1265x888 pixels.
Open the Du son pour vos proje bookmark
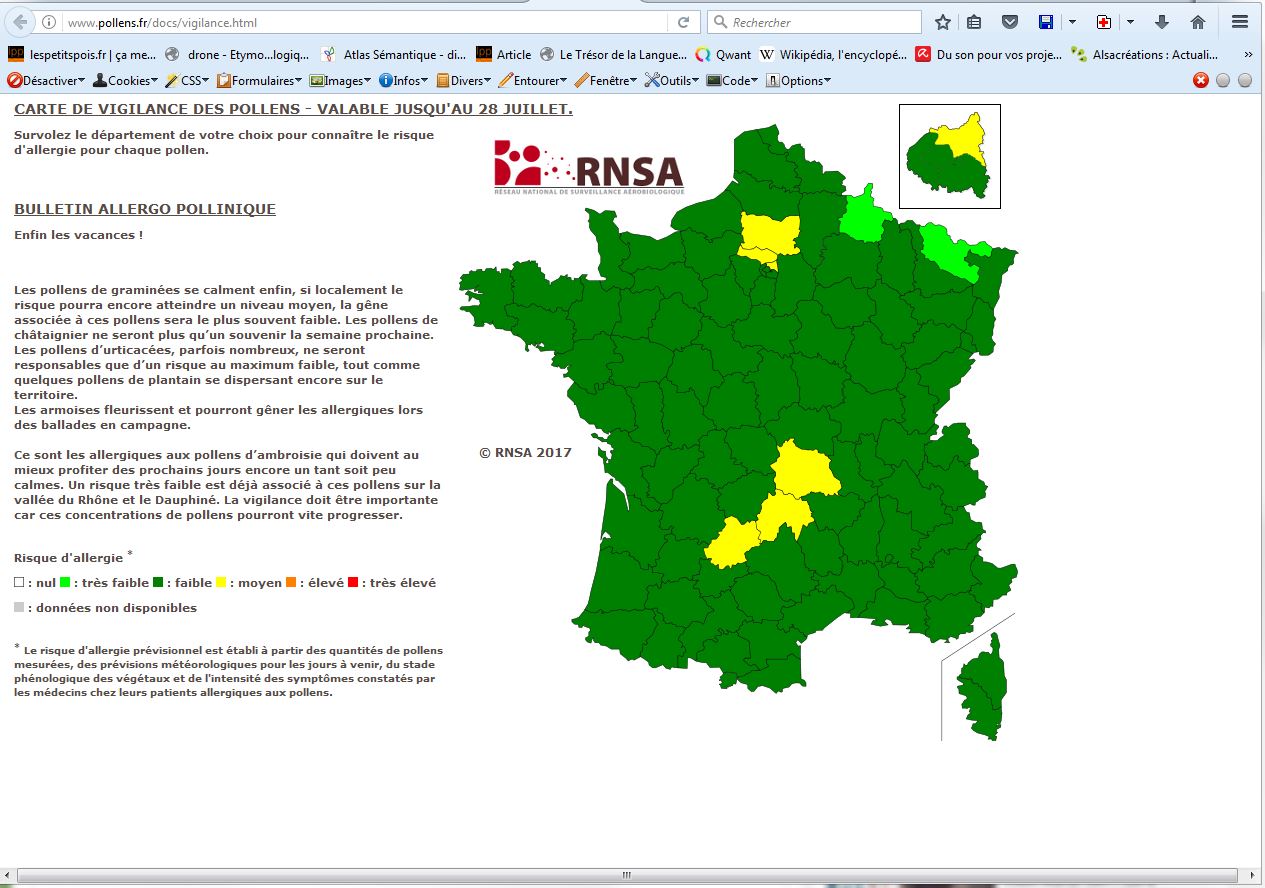click(989, 55)
